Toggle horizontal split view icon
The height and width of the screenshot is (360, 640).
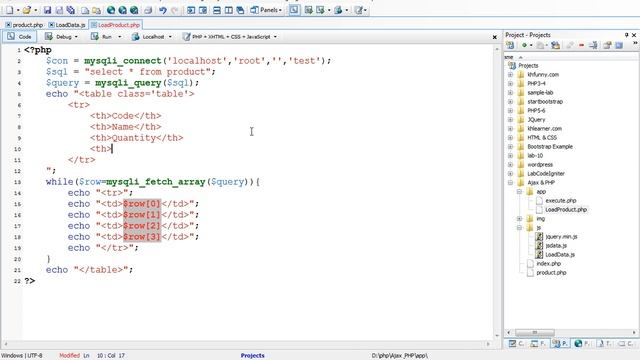tap(217, 10)
